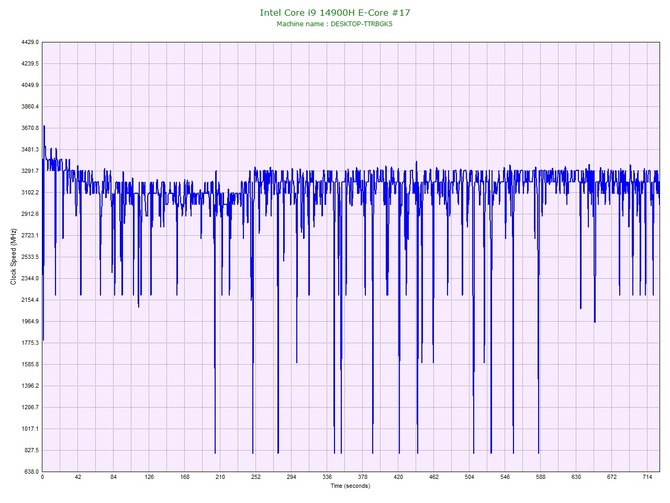Click the 420 tick on the time axis
This screenshot has width=670, height=503.
[398, 477]
